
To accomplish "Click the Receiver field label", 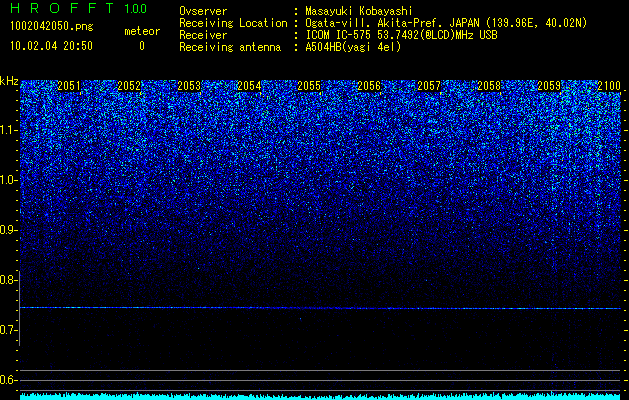I will click(203, 35).
